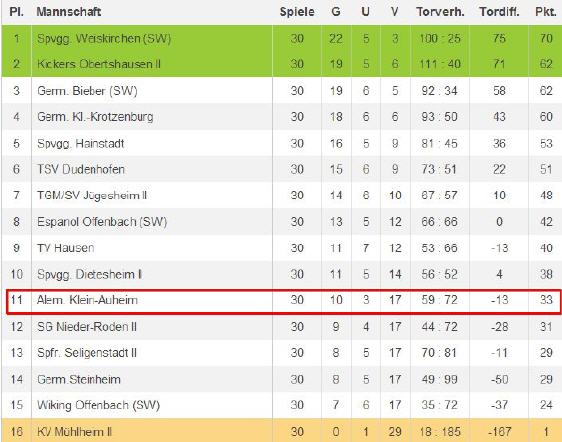Select Germ.Steinheim team entry
Viewport: 562px width, 442px height.
pyautogui.click(x=78, y=379)
